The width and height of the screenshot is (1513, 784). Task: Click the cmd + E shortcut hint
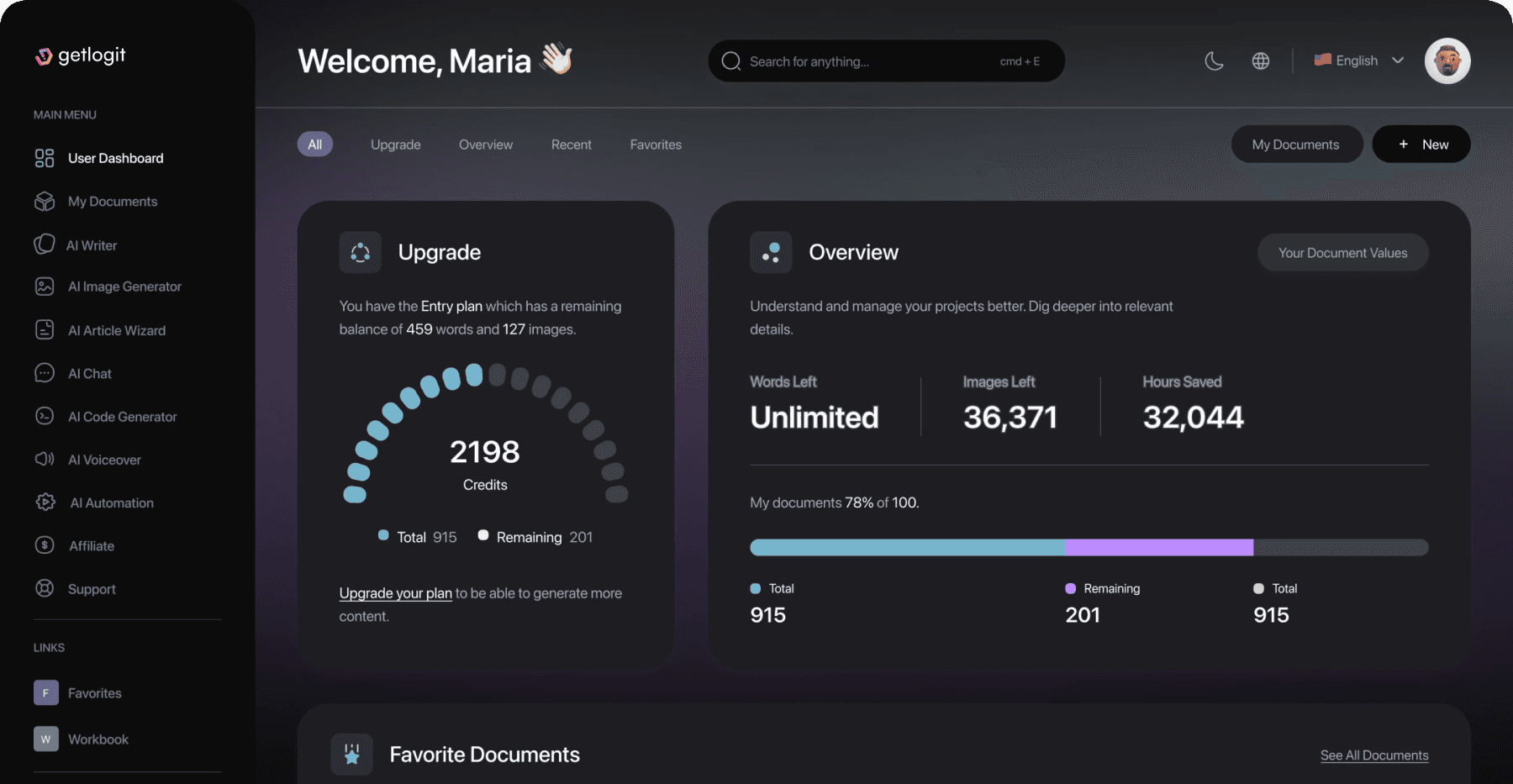coord(1020,61)
